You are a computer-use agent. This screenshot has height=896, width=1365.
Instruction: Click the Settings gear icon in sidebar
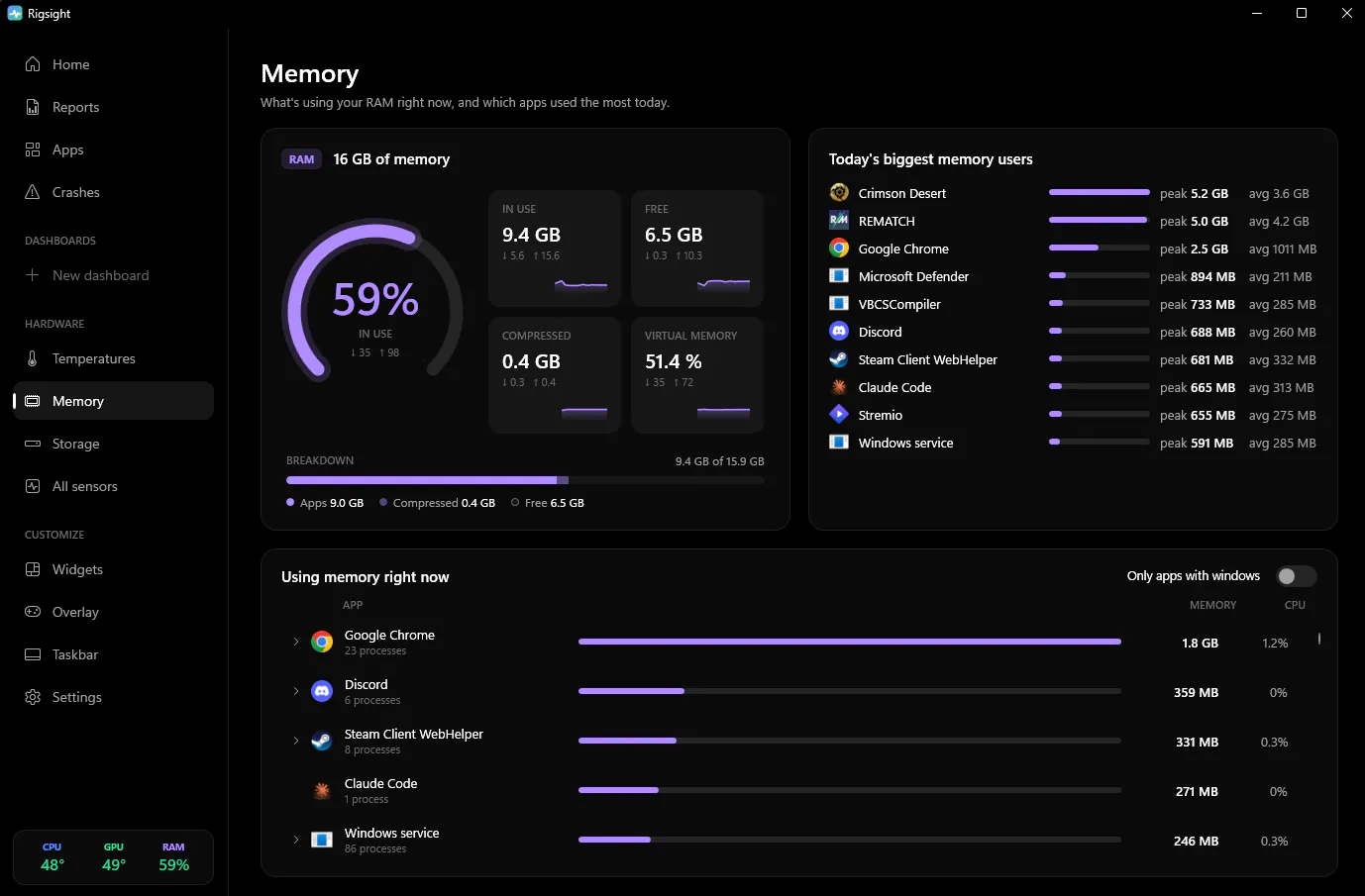33,697
